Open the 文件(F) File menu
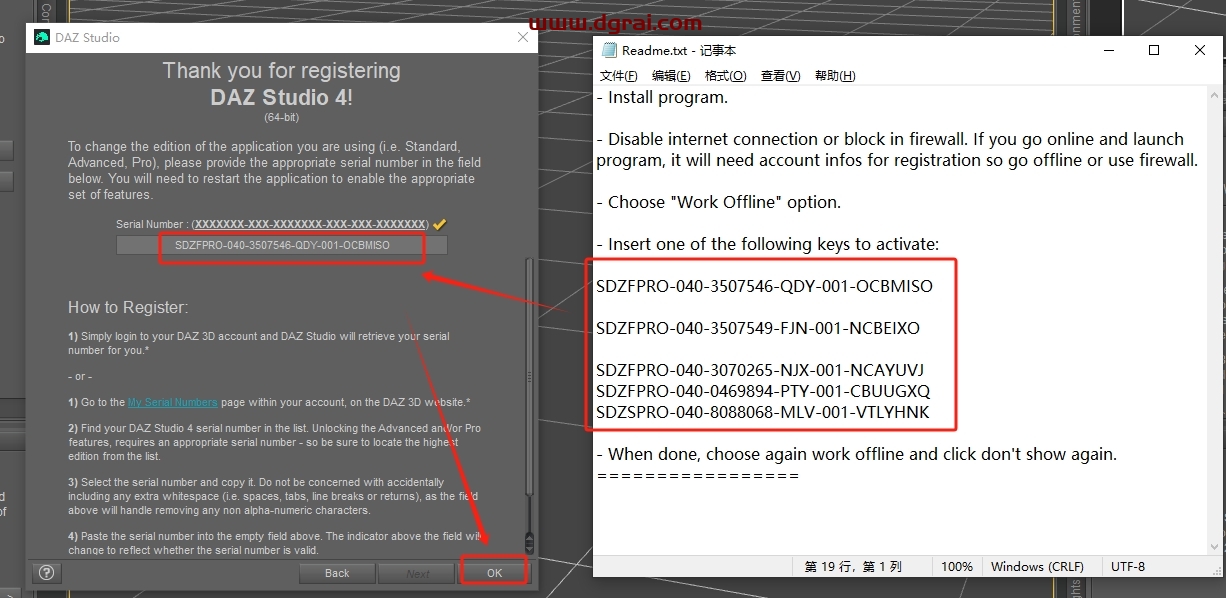The image size is (1226, 598). 618,76
